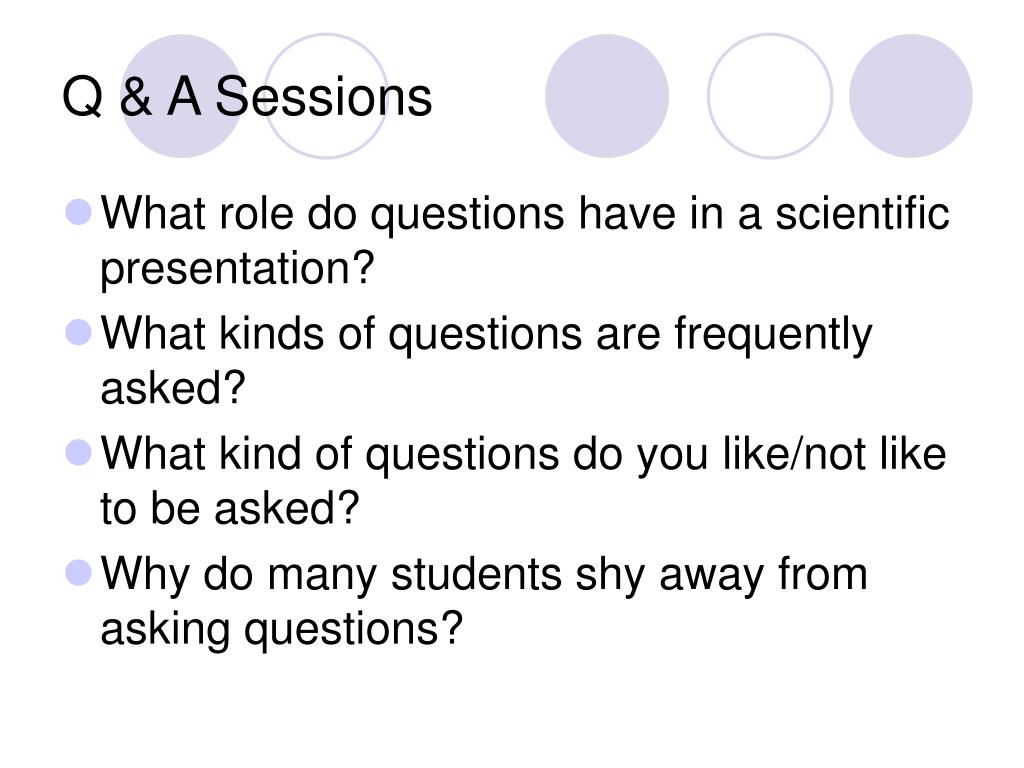Select the bullet before 'What kind of questions'
1024x768 pixels.
(78, 453)
